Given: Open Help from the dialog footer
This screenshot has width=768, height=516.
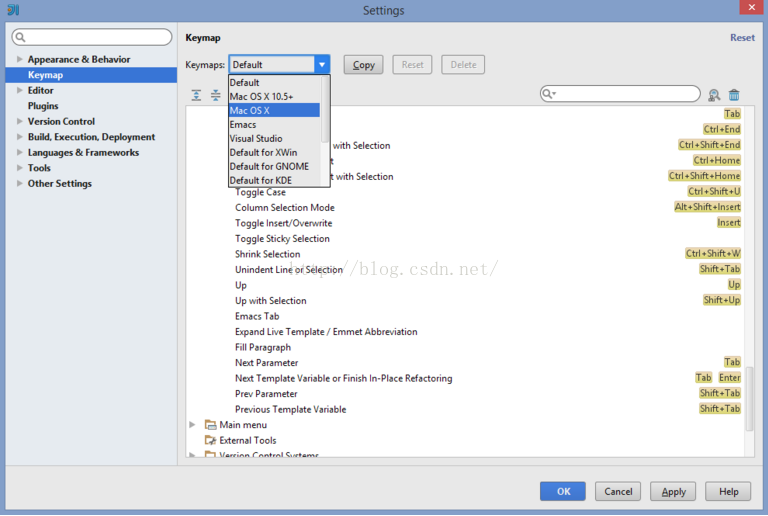Looking at the screenshot, I should pyautogui.click(x=728, y=491).
